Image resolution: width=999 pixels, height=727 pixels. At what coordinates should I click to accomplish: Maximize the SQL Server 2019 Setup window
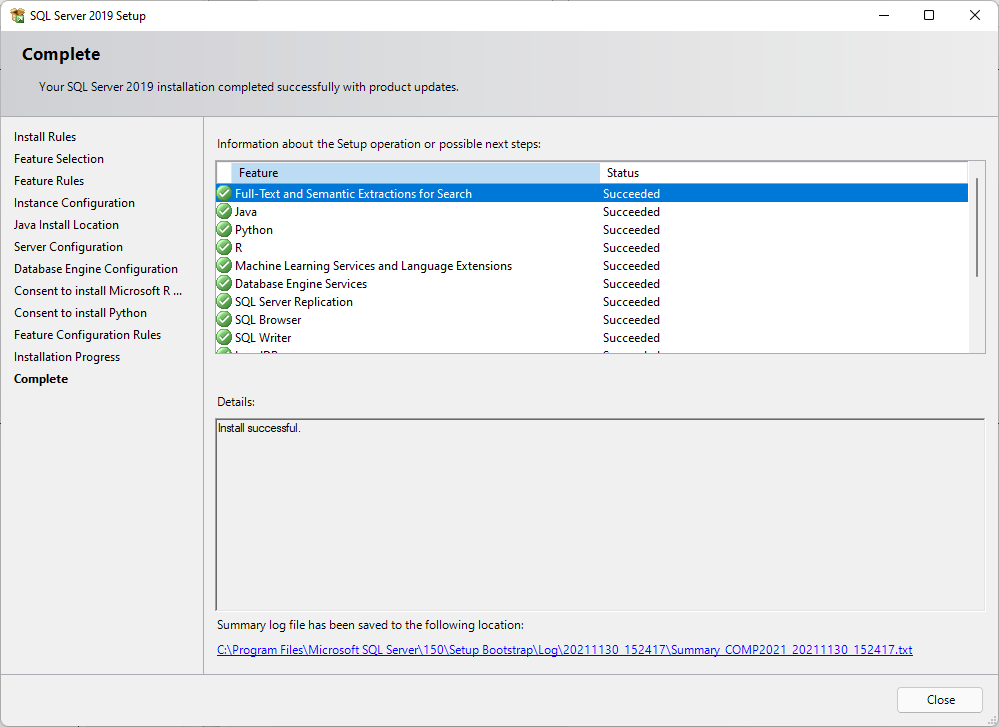click(929, 15)
